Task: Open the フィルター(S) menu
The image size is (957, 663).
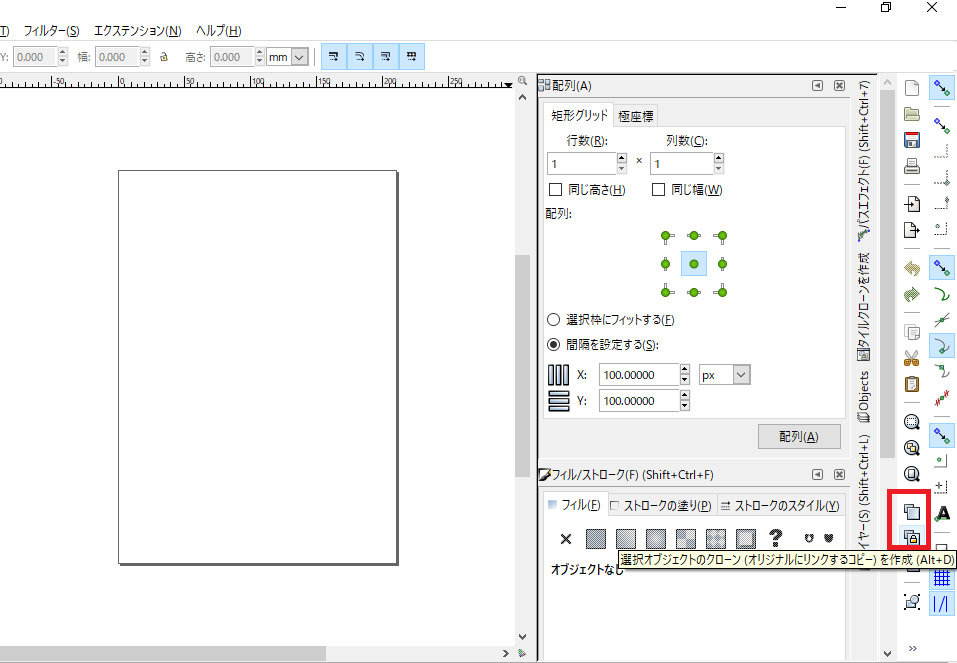Action: 51,31
